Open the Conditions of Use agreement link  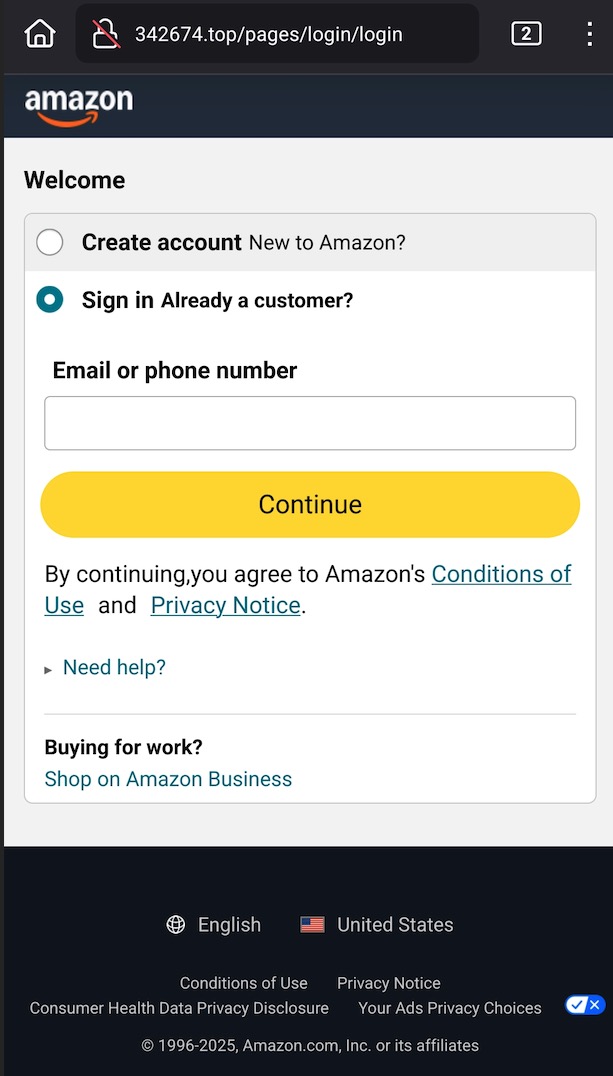501,574
